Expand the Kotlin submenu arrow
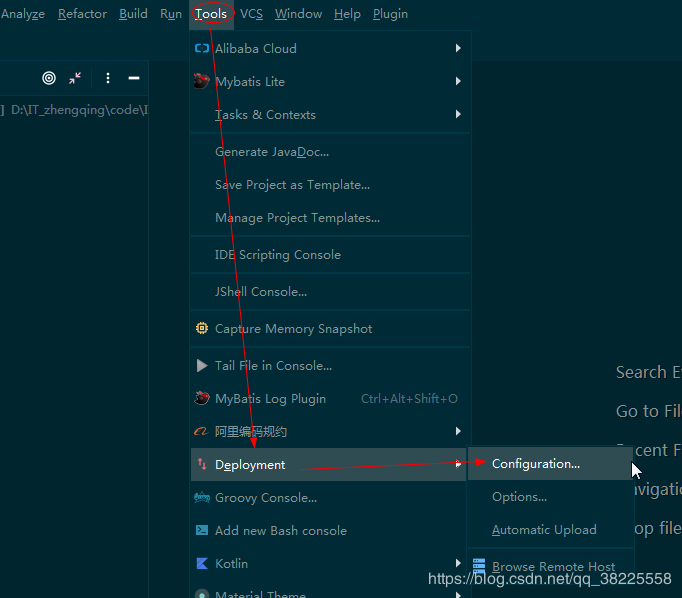Viewport: 682px width, 598px height. [x=458, y=563]
